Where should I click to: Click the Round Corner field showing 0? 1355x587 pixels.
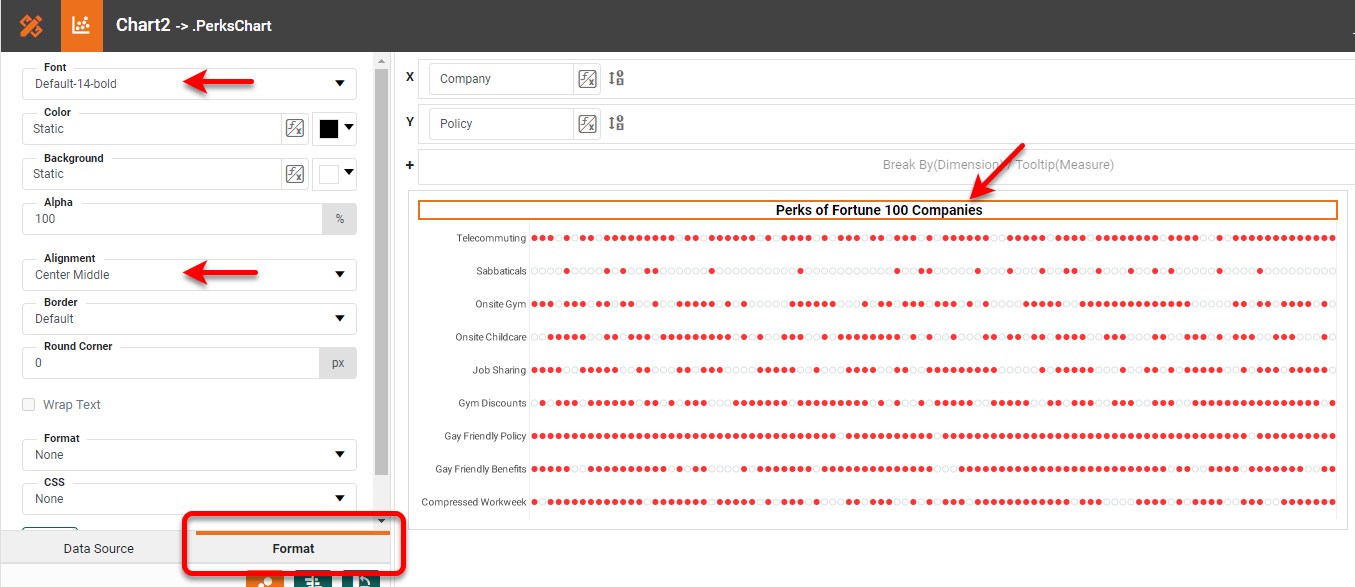click(x=170, y=363)
